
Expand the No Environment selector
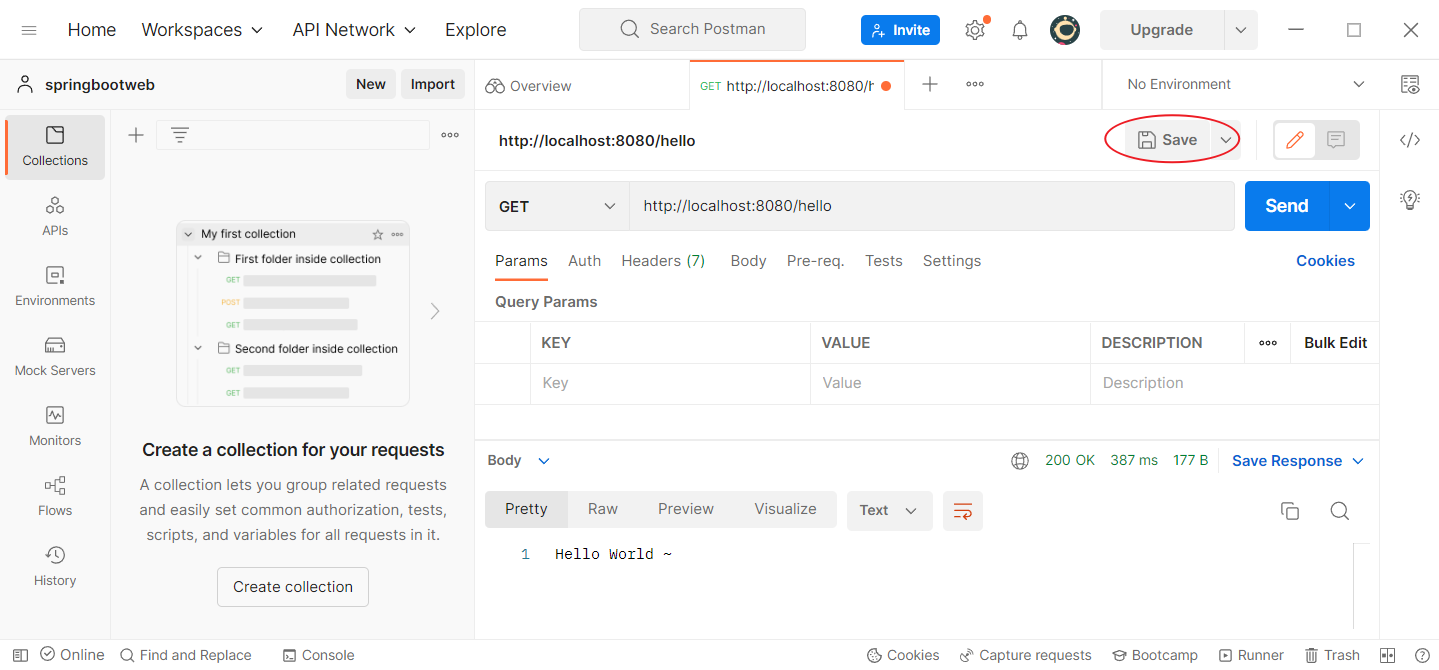click(1245, 85)
